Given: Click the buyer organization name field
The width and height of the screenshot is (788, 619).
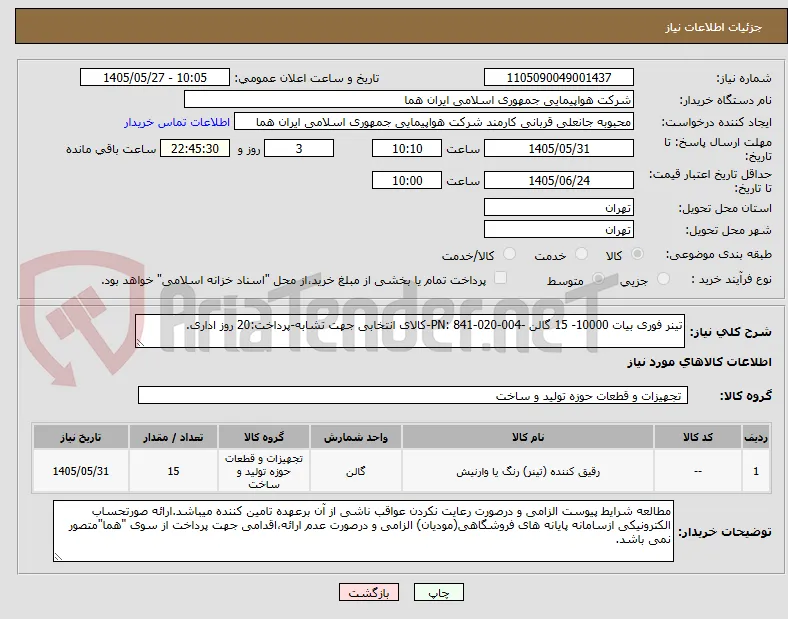Looking at the screenshot, I should (409, 99).
